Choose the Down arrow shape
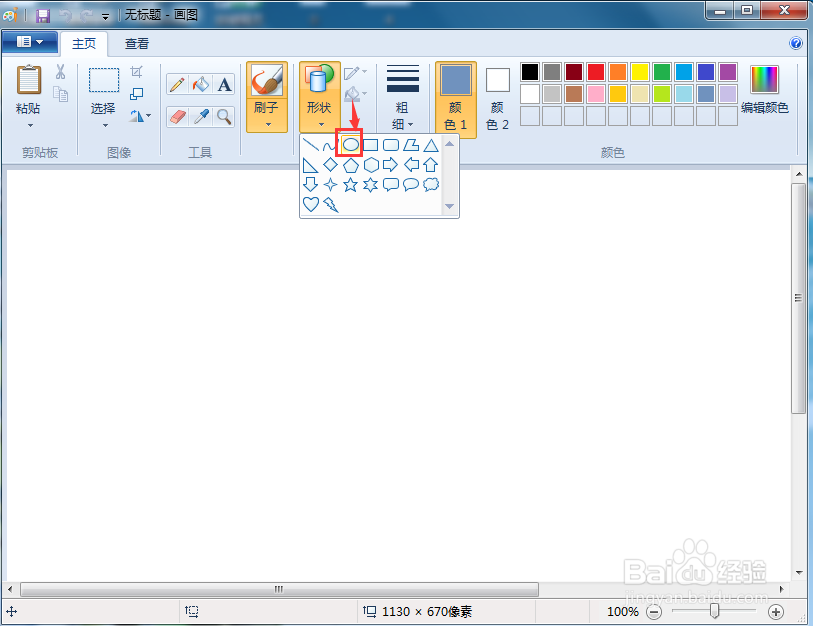 point(311,184)
